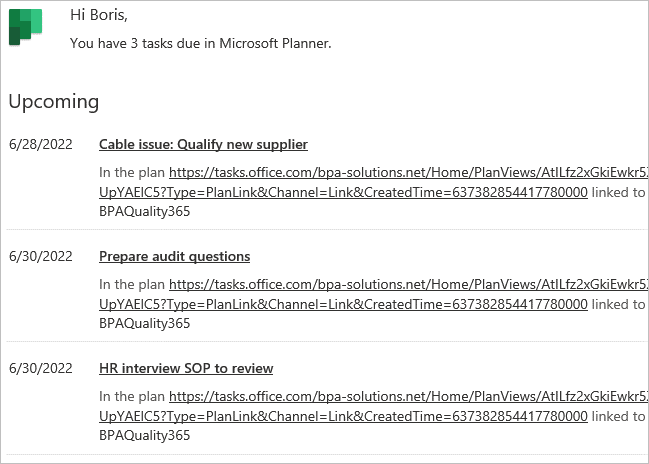Follow tasks.office.com plan URL under Cable issue task
649x464 pixels.
point(409,173)
